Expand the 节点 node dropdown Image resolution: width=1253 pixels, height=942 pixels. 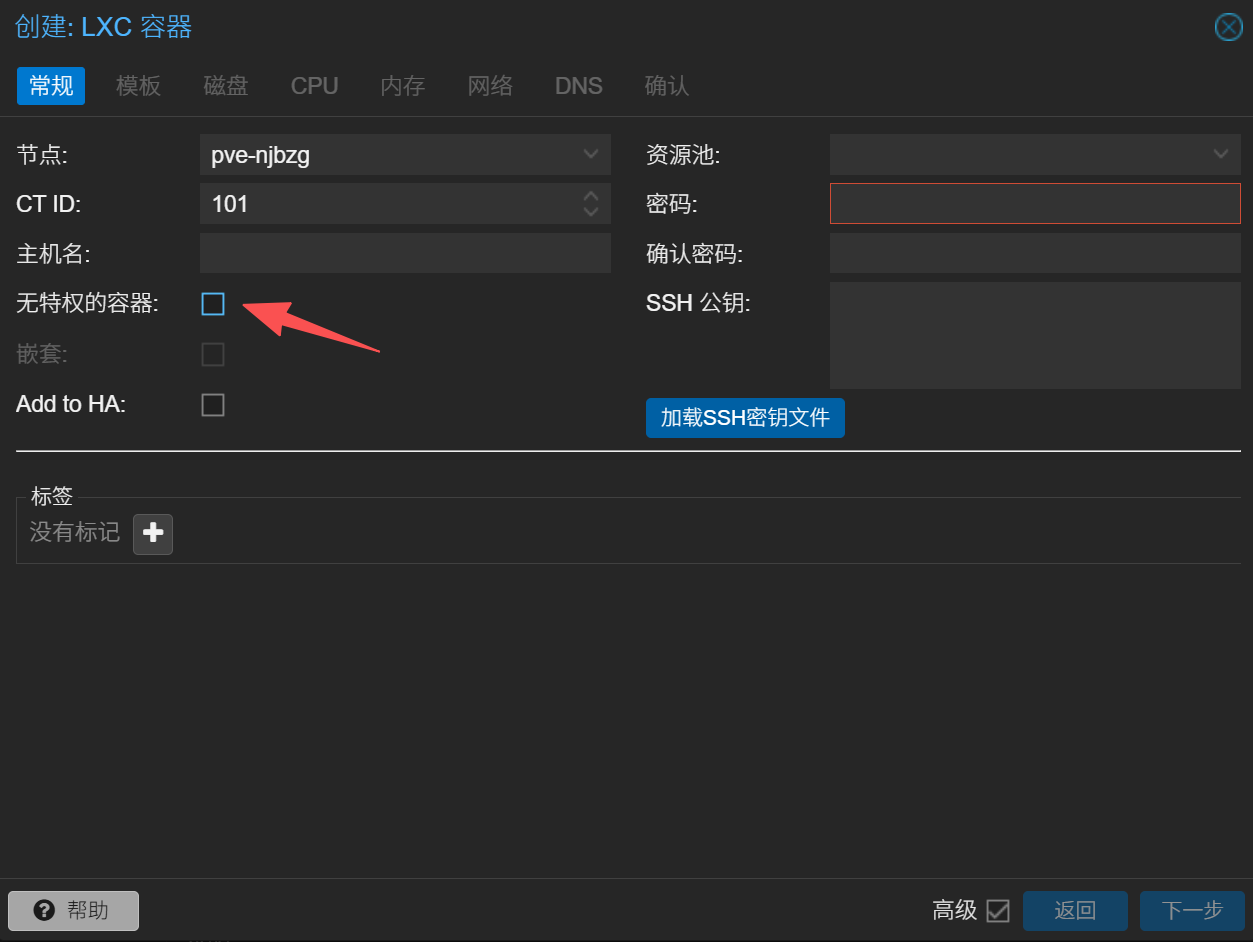(590, 155)
